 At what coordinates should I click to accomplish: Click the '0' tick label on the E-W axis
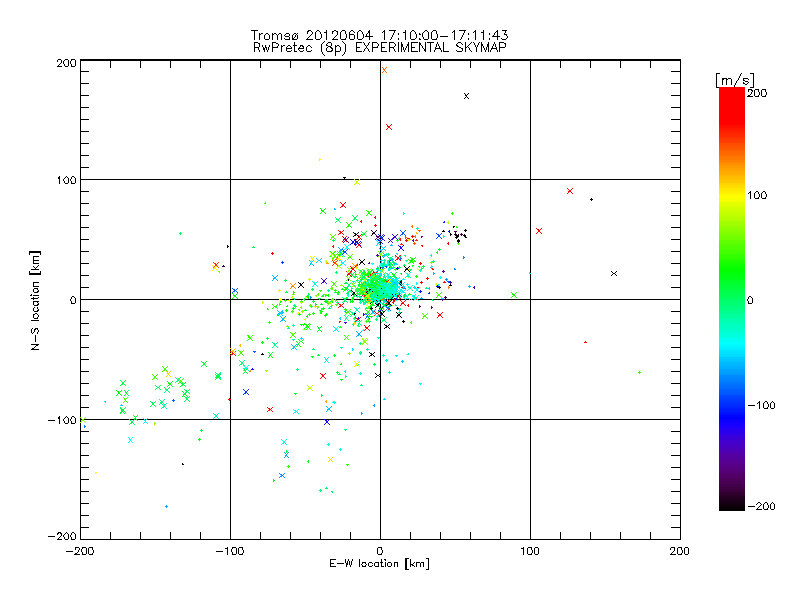380,551
